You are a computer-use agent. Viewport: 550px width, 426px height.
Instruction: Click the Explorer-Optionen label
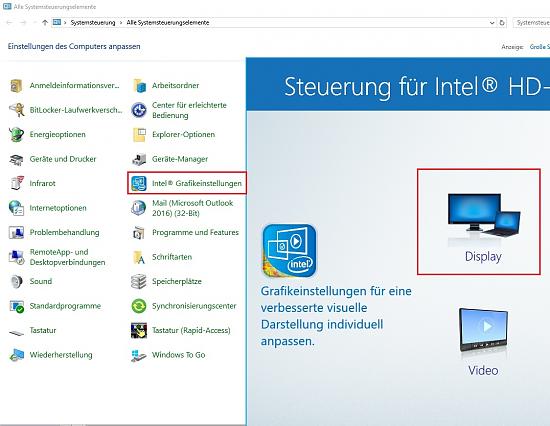(183, 135)
